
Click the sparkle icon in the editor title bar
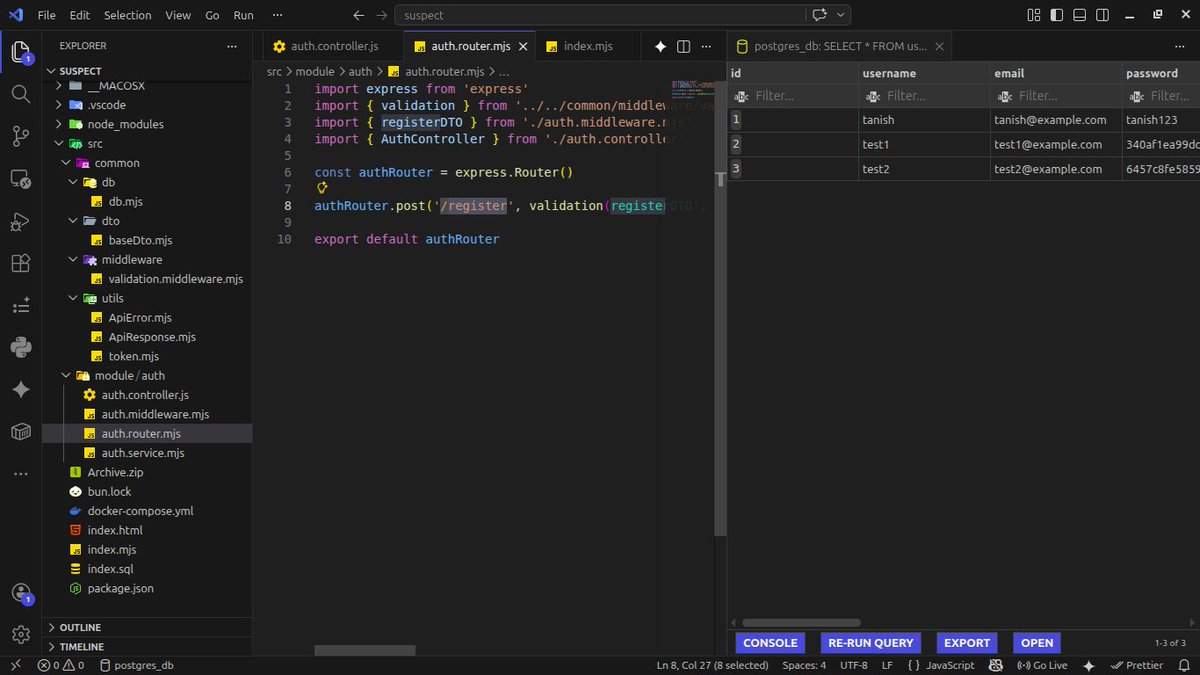[660, 46]
